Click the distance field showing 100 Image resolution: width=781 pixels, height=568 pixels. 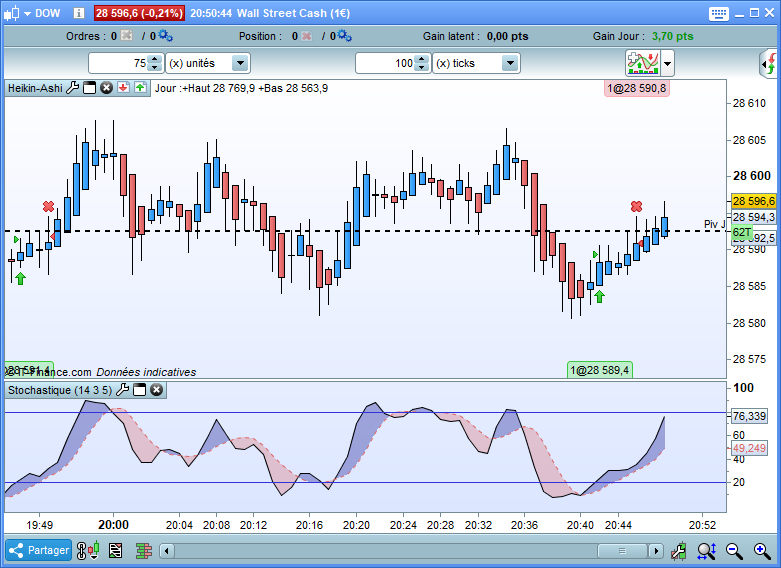click(385, 63)
